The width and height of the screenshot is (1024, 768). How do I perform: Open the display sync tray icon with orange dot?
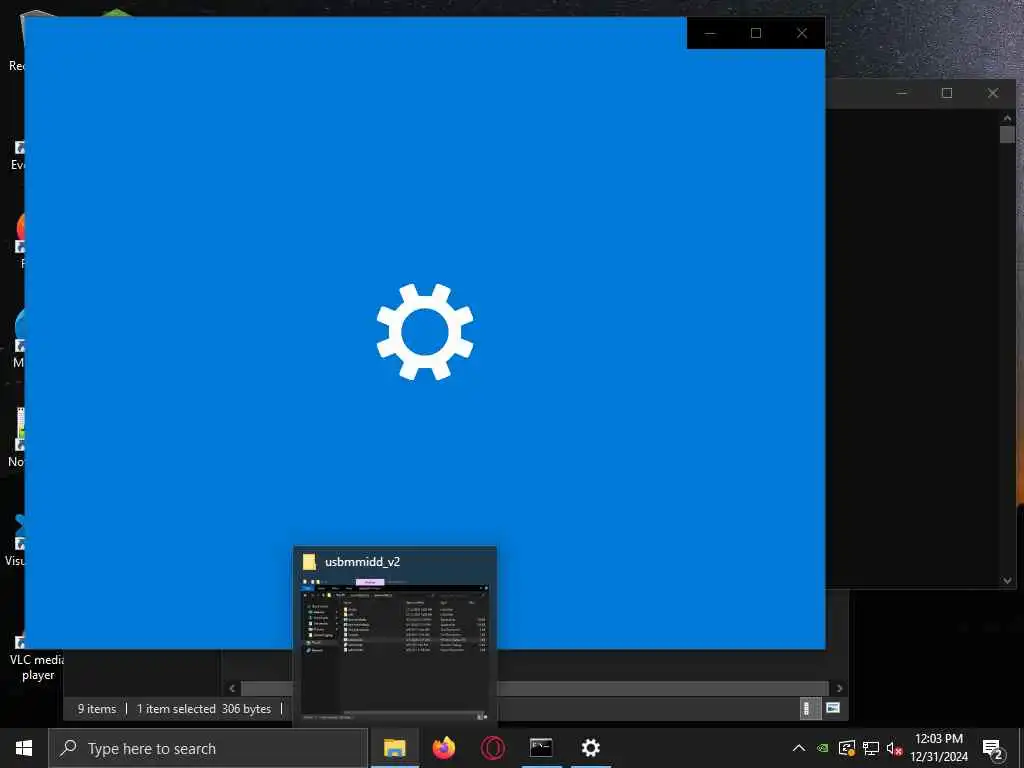pyautogui.click(x=847, y=748)
